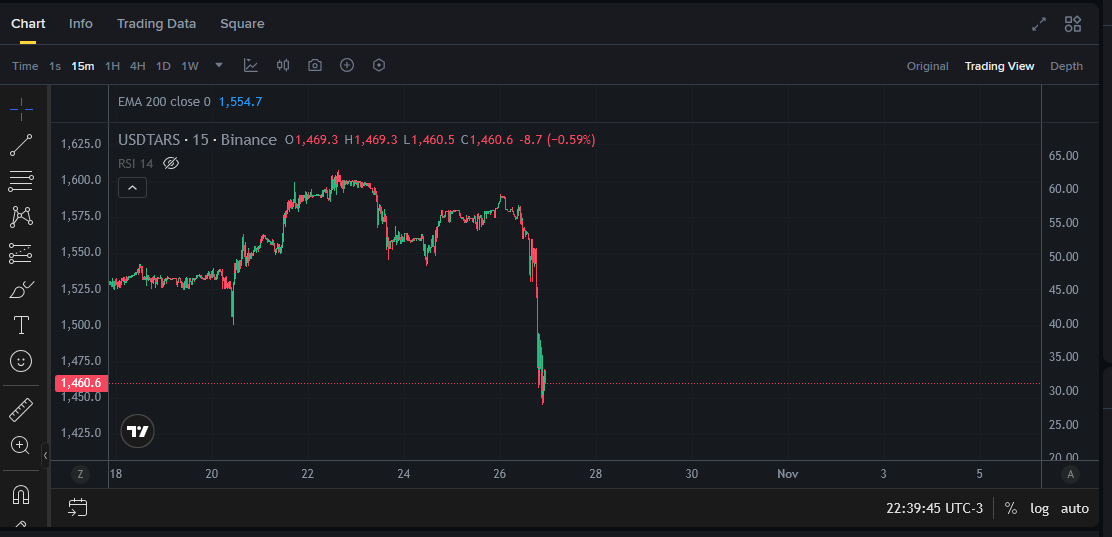Click the USDTARS · 15 · Binance symbol title

(x=197, y=140)
